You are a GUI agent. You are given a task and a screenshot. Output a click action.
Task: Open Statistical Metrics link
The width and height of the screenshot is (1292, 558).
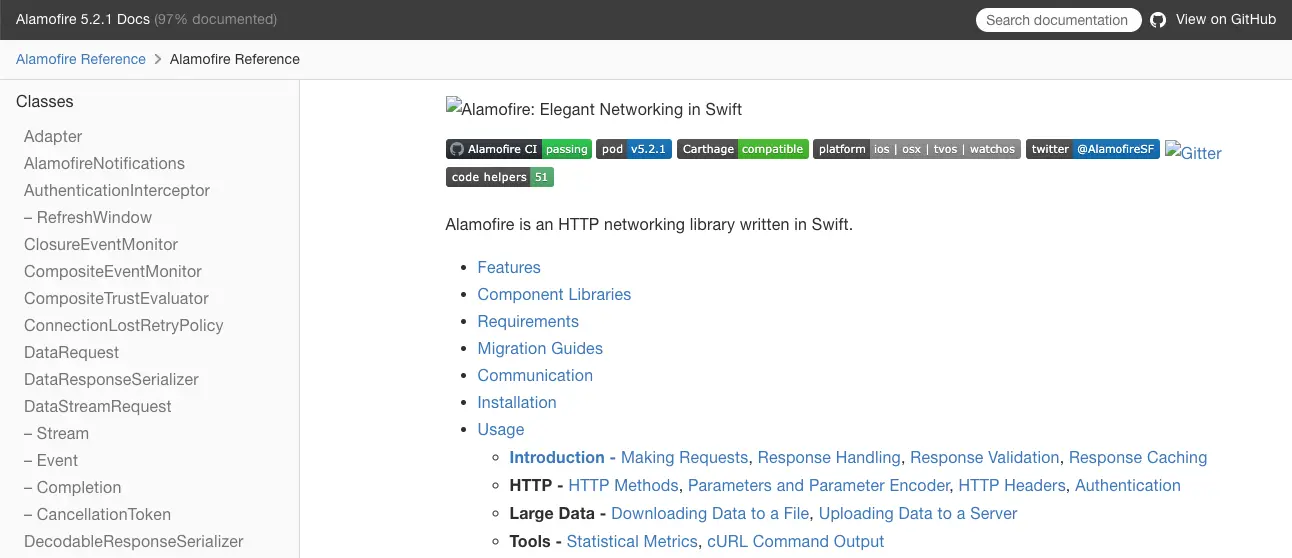tap(632, 541)
